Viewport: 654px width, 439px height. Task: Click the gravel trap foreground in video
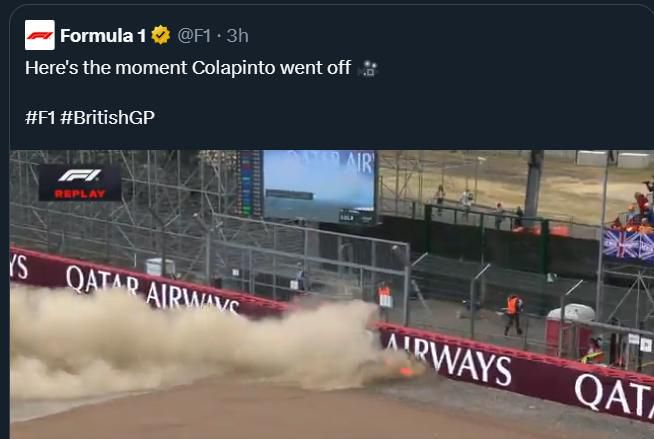[250, 413]
